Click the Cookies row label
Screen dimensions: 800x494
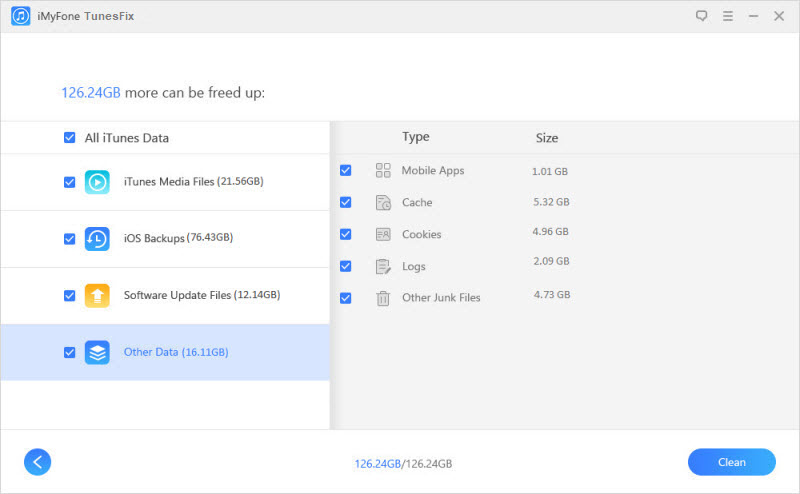point(421,234)
